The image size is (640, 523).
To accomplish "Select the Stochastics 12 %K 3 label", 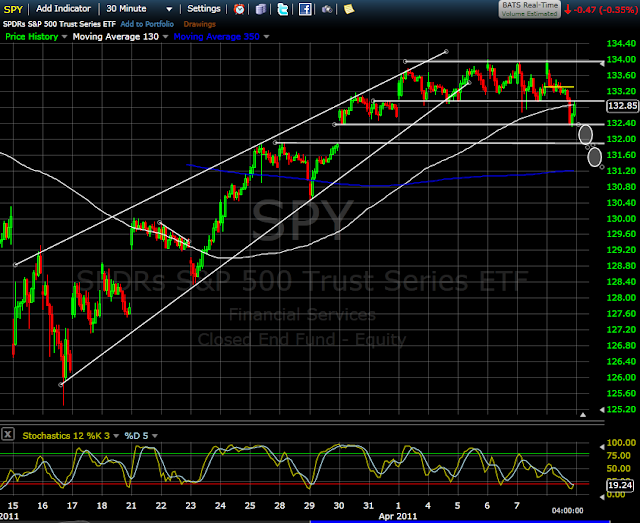I will [x=66, y=436].
